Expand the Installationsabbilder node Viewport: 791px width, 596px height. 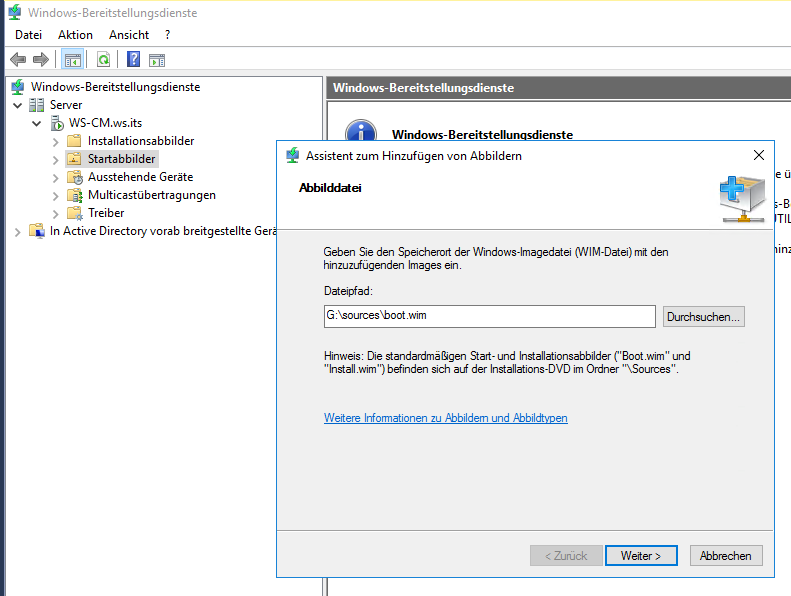coord(55,142)
